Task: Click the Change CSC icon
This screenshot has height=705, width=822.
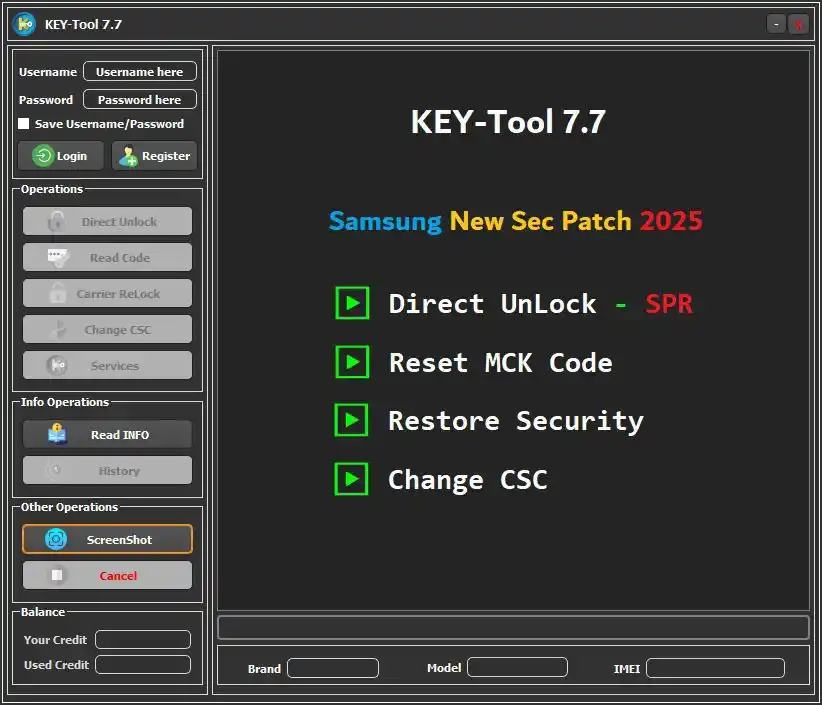Action: point(60,330)
